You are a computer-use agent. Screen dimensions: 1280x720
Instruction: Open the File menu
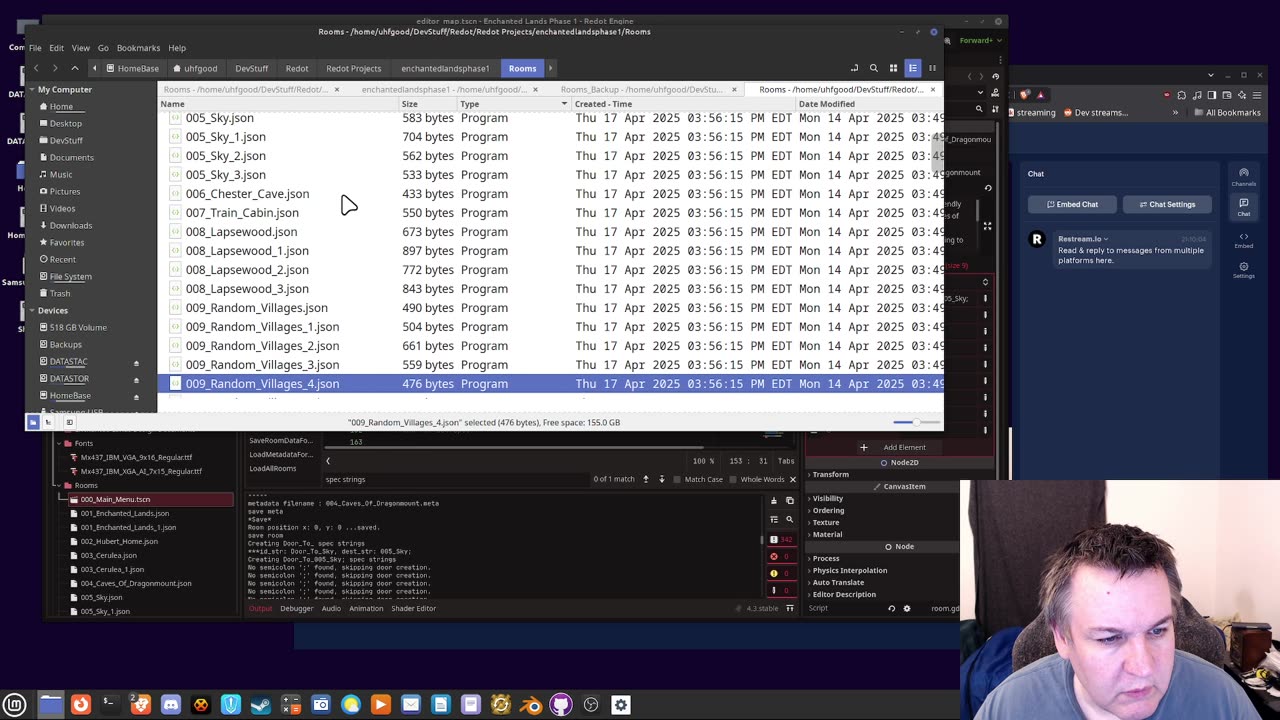click(x=35, y=48)
